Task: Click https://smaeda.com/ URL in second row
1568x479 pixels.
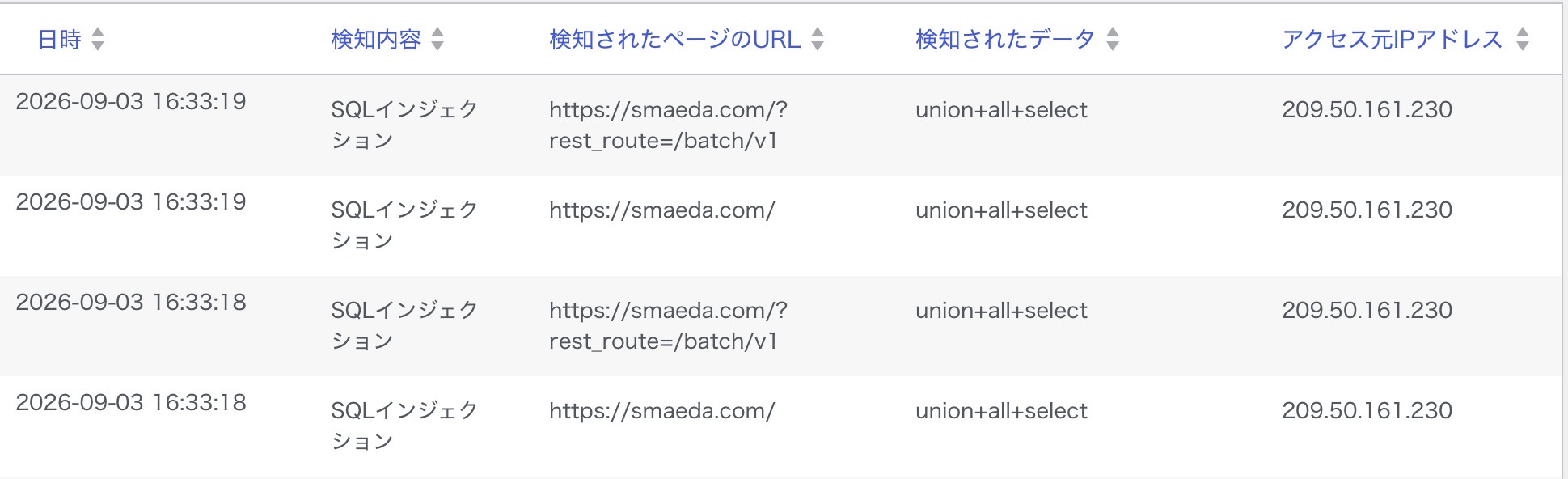Action: 661,210
